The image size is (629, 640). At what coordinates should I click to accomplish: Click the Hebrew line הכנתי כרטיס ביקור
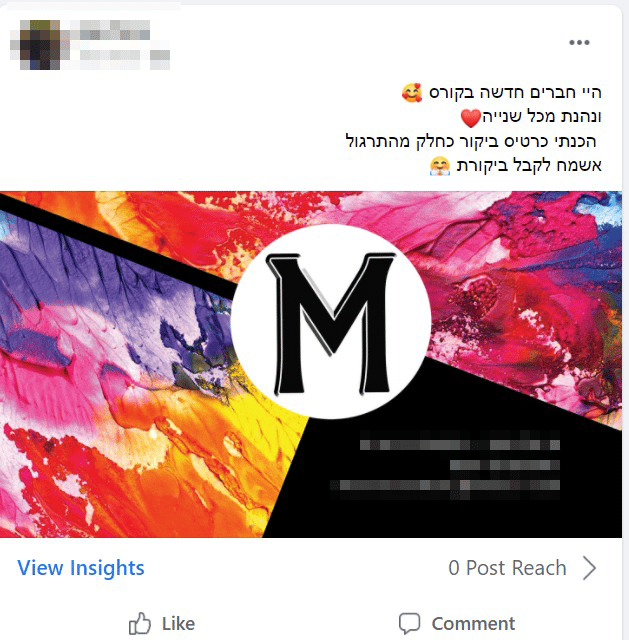(471, 142)
